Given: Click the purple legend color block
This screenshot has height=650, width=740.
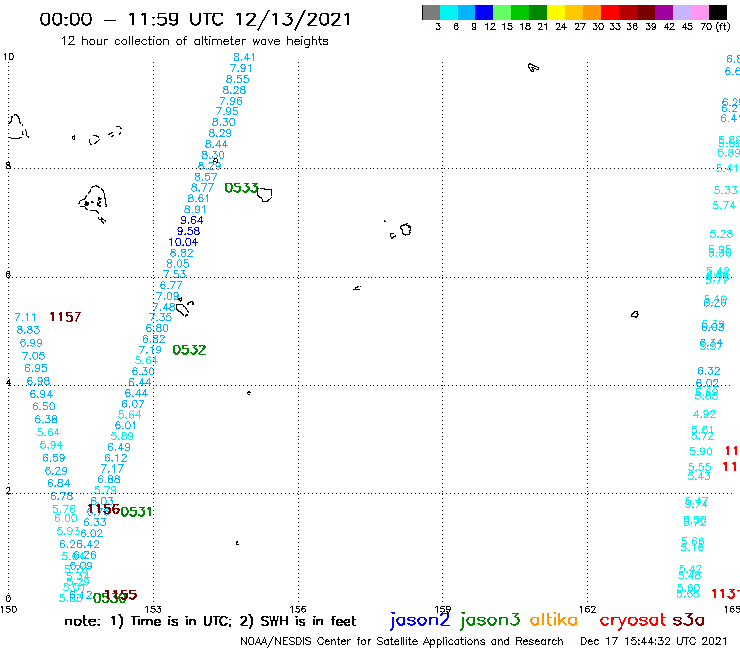Looking at the screenshot, I should (x=664, y=12).
